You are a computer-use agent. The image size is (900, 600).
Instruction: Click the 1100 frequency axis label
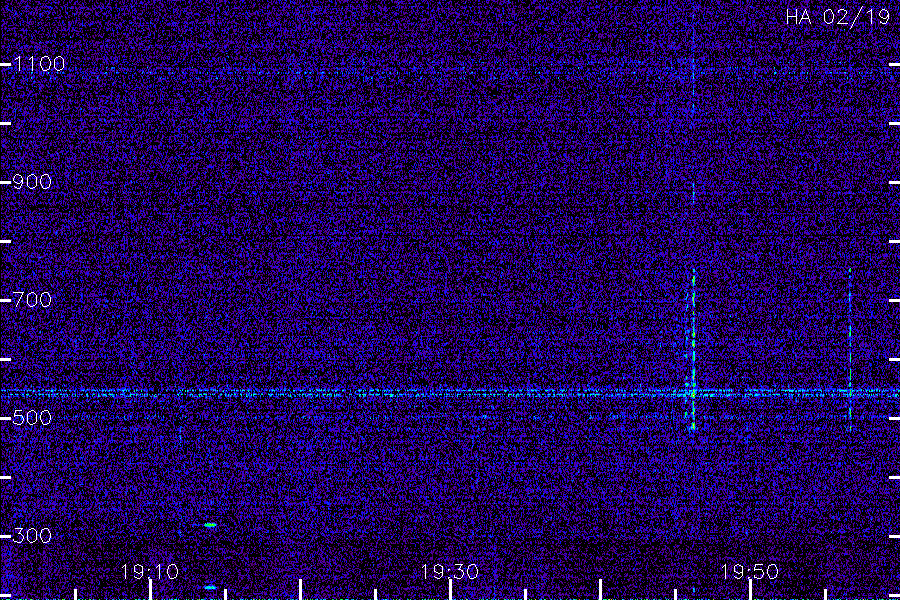coord(39,64)
